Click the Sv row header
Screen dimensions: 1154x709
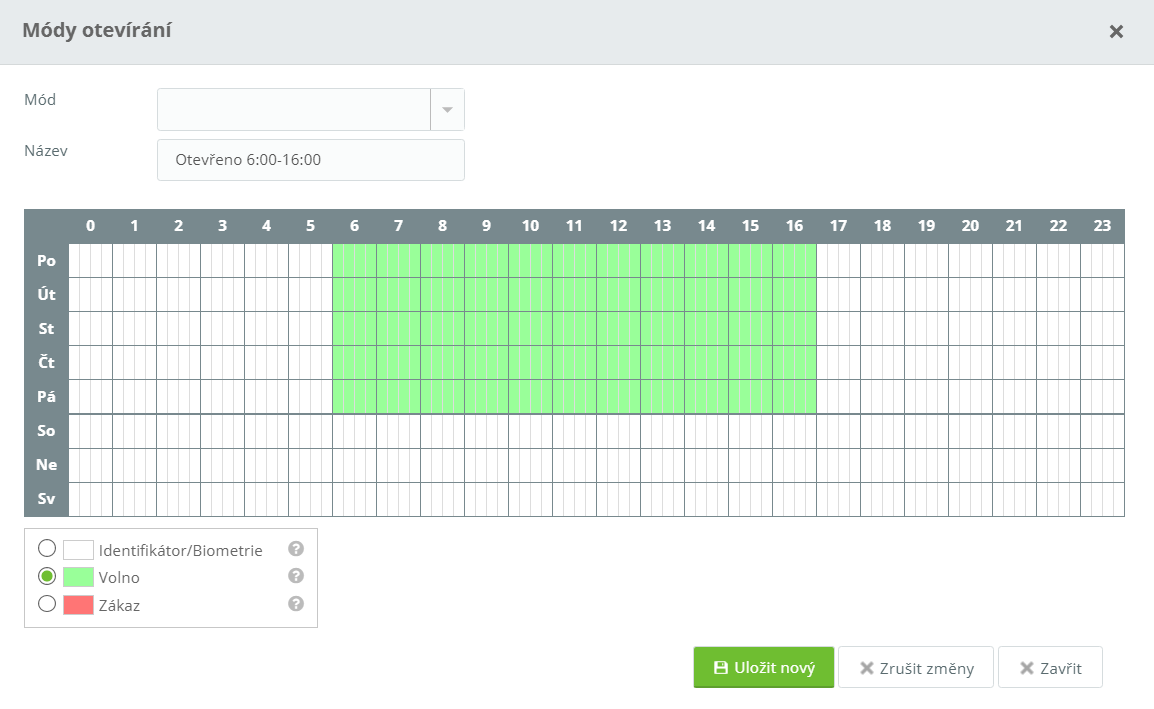coord(46,499)
